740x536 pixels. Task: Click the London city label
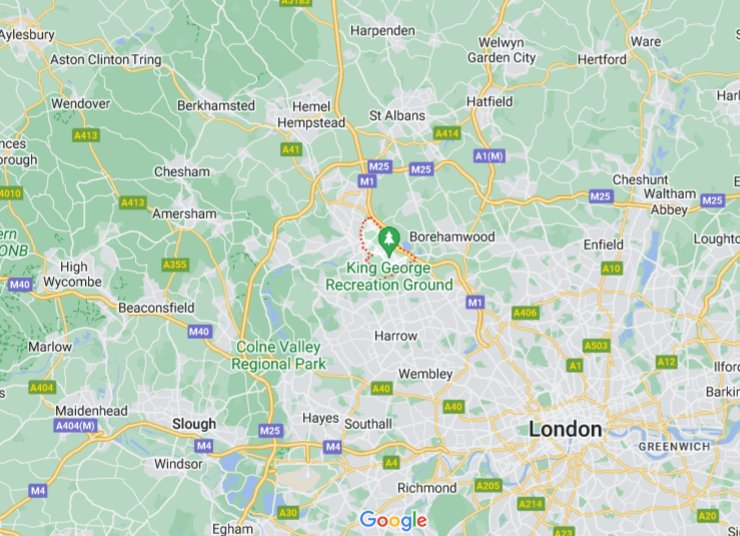pos(565,429)
